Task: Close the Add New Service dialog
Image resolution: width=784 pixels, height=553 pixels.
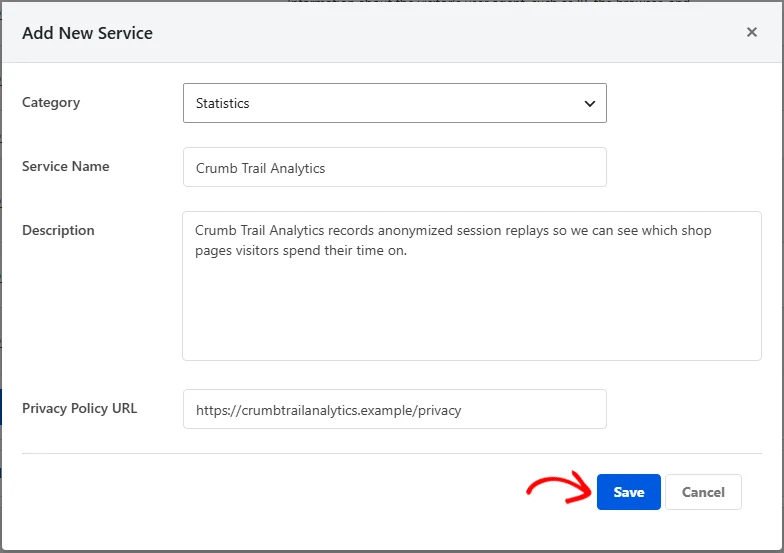Action: coord(752,32)
